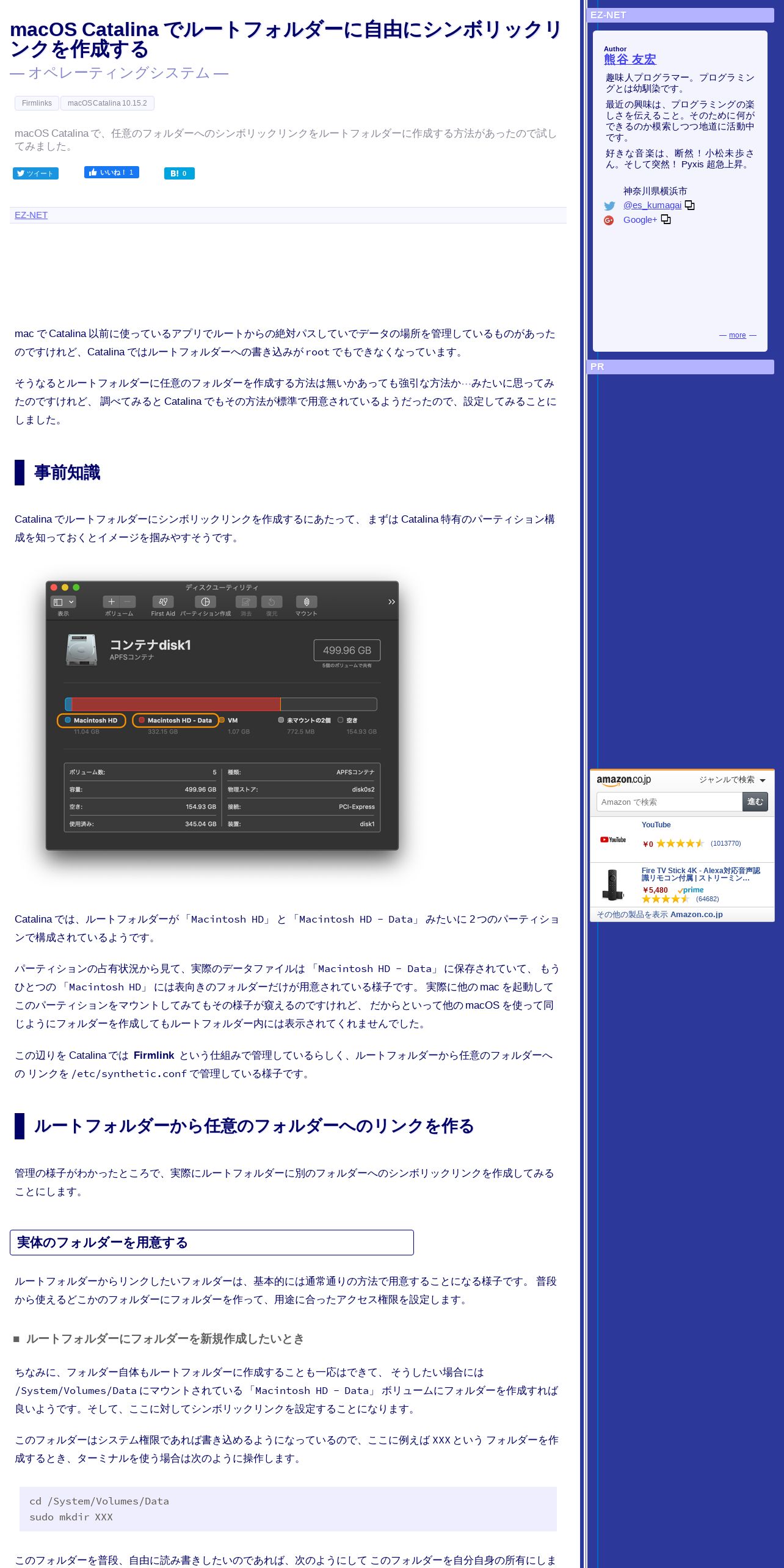Click the cd /System/Volumes/Data code line
784x1568 pixels.
click(99, 1501)
